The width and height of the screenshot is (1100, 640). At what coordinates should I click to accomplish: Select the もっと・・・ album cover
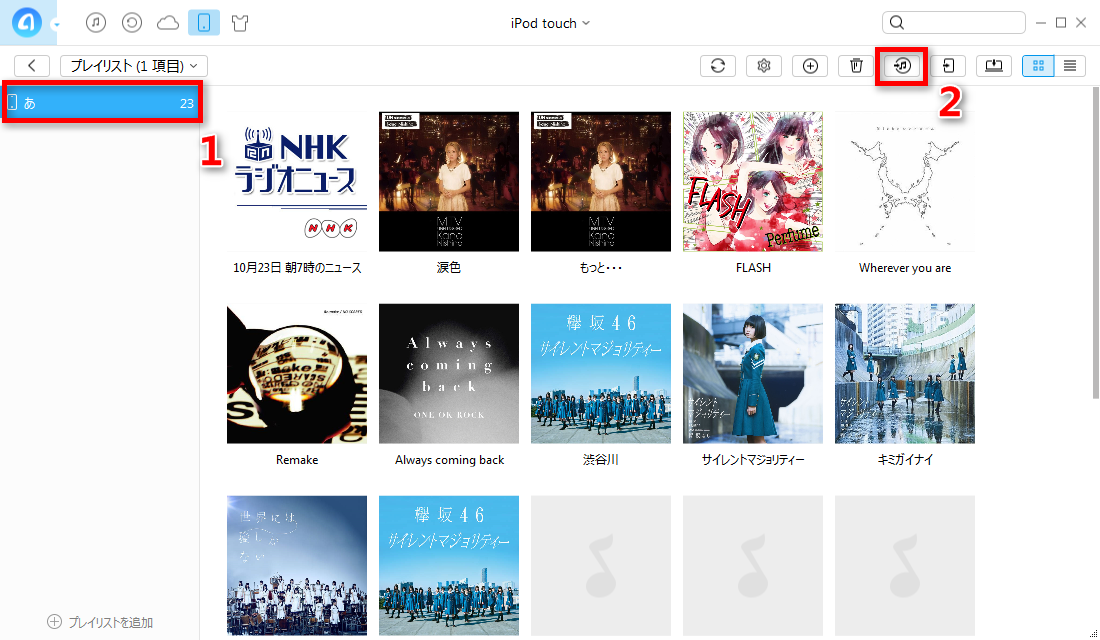(x=601, y=181)
